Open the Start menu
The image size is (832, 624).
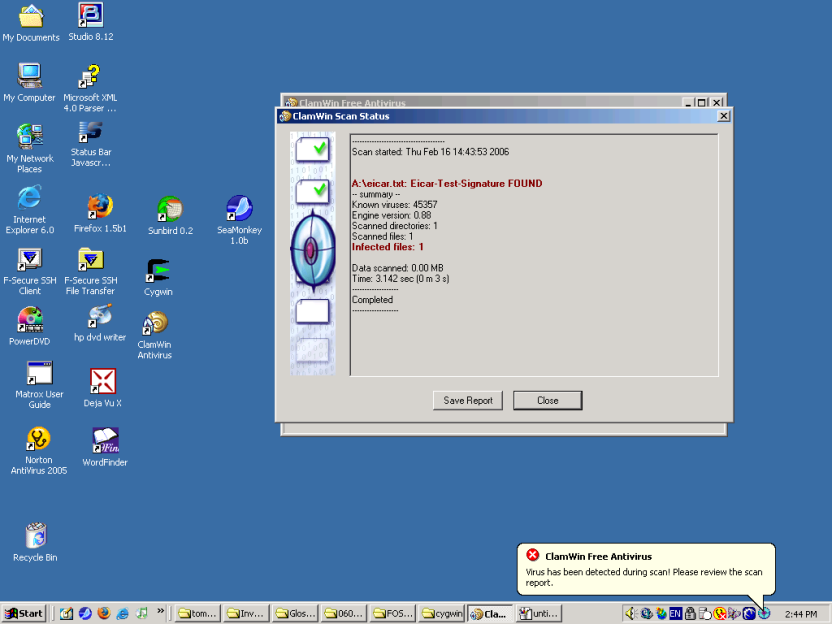tap(25, 613)
